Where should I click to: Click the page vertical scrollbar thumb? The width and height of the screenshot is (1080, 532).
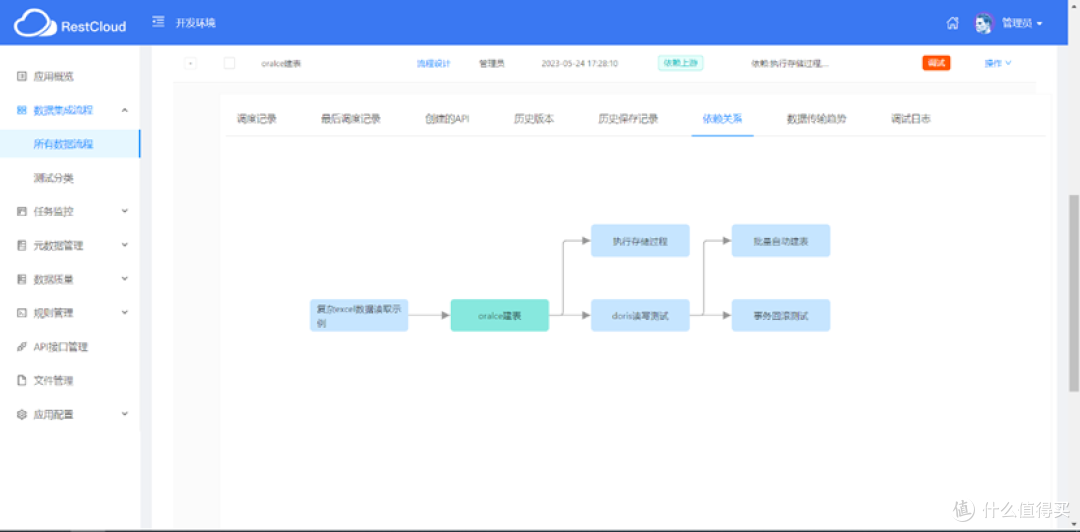click(x=1074, y=293)
